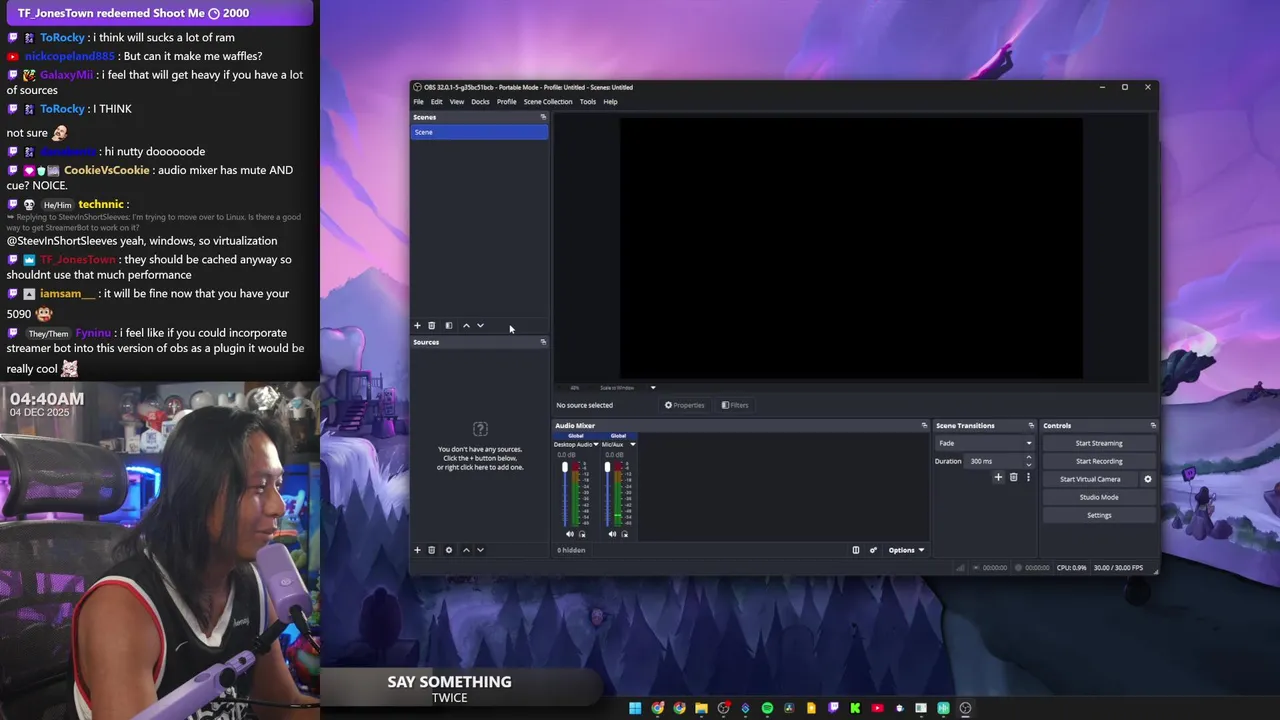Screen dimensions: 1280x720
Task: Pop out the Scenes dock
Action: coord(543,117)
